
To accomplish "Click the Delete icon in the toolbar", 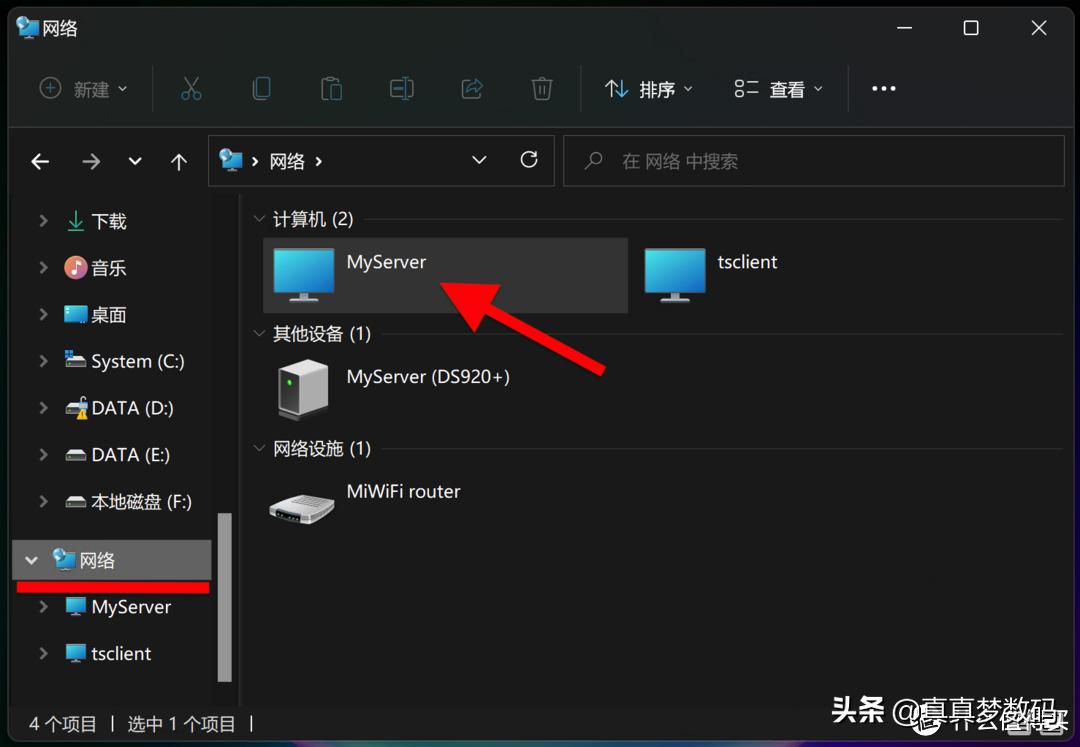I will tap(541, 88).
